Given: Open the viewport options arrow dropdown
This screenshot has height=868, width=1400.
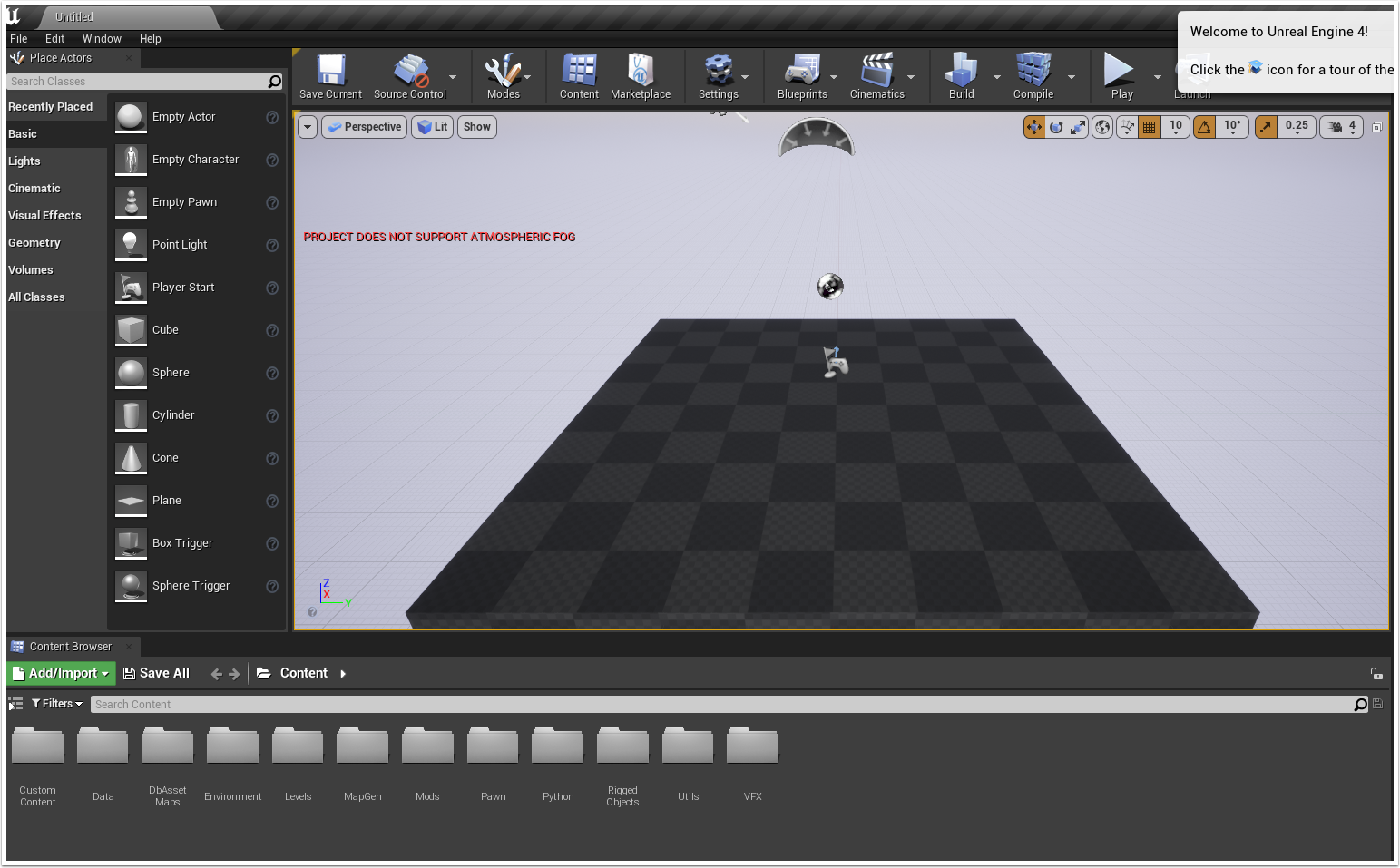Looking at the screenshot, I should tap(308, 127).
